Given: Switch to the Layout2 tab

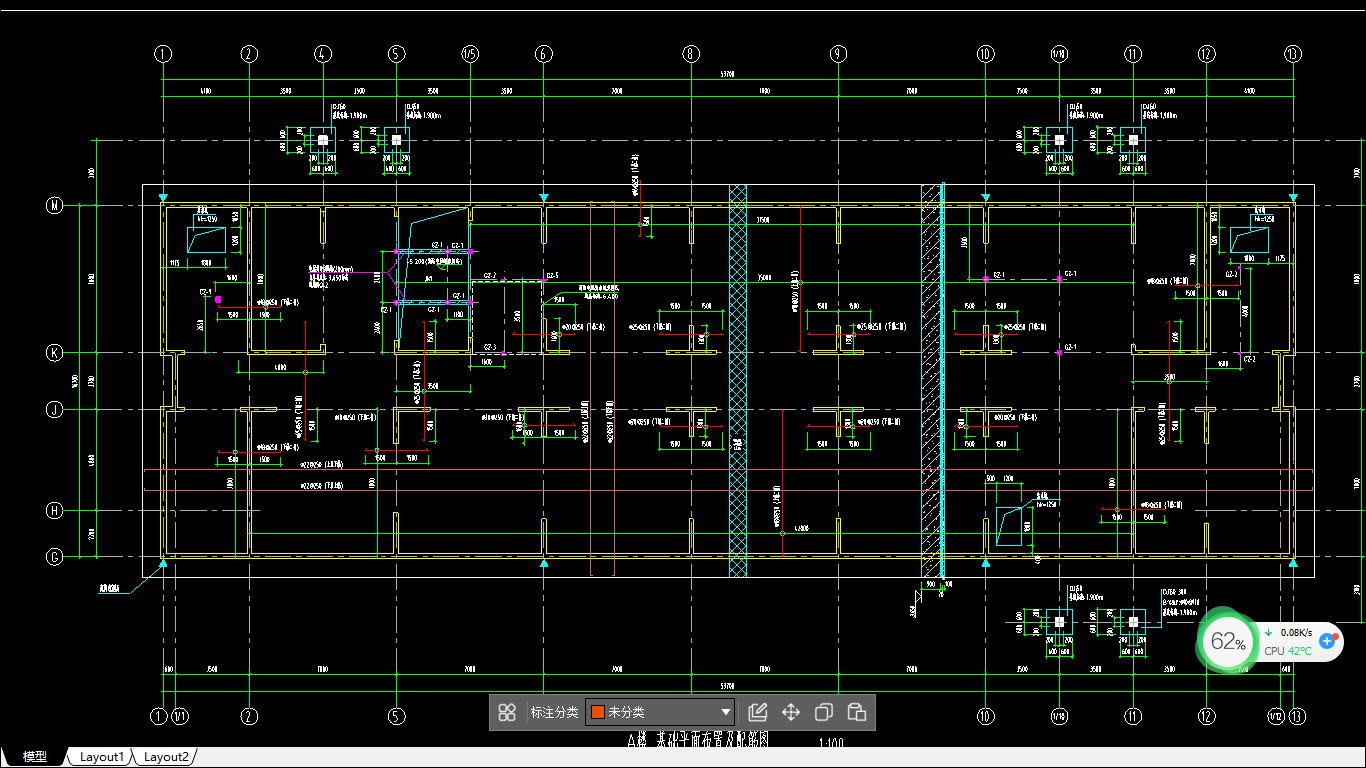Looking at the screenshot, I should pyautogui.click(x=166, y=757).
